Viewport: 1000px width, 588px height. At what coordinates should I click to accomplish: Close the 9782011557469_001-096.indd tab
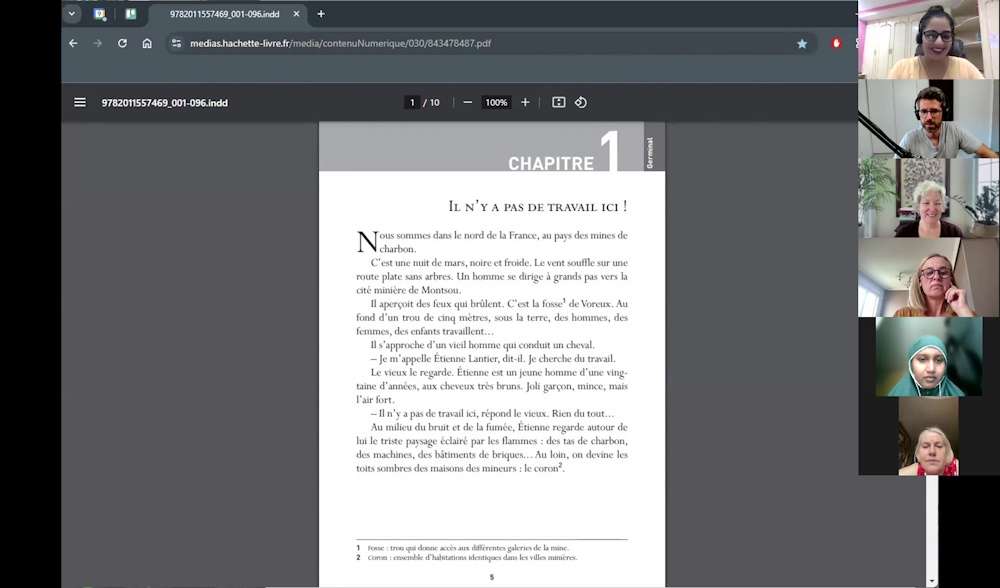296,13
